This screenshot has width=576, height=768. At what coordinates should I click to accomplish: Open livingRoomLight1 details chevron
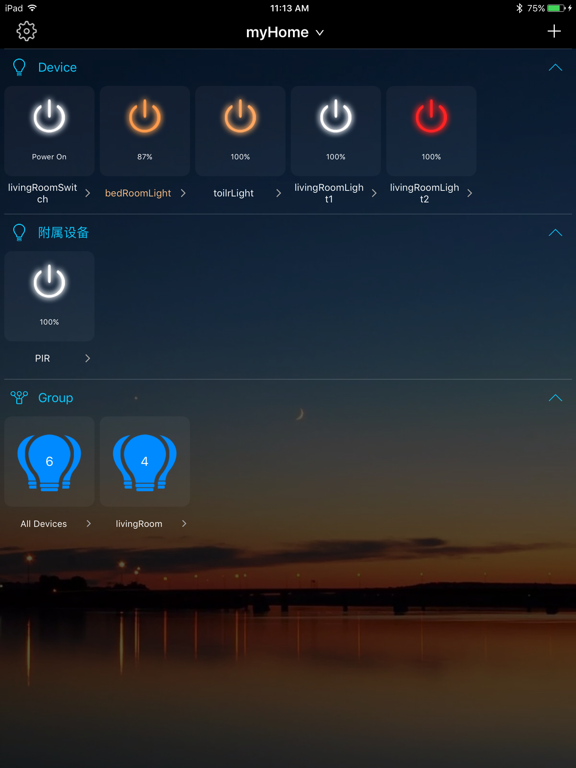coord(374,193)
